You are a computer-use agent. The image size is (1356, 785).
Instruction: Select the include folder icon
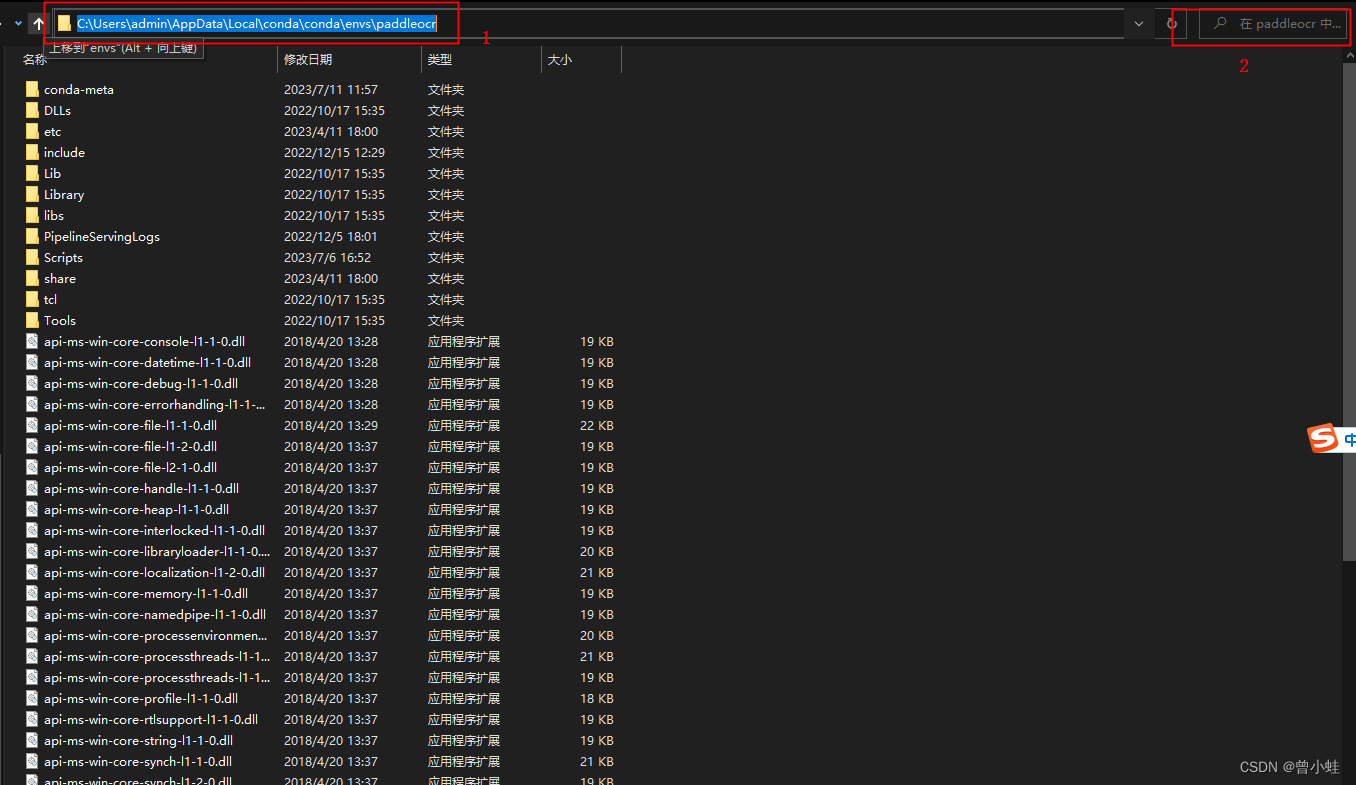(32, 153)
